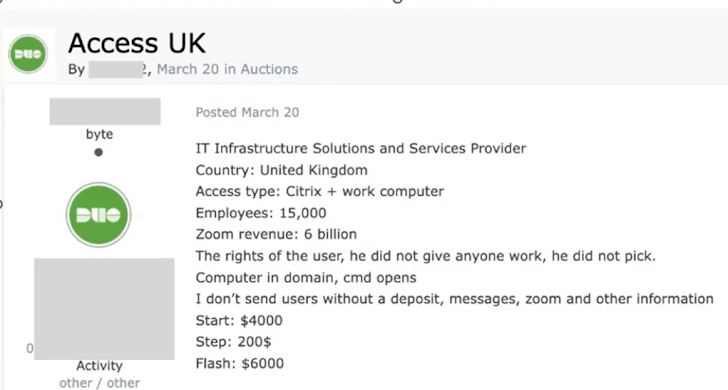Click the gray dot under byte rank
Screen dimensions: 728x390
coord(98,152)
